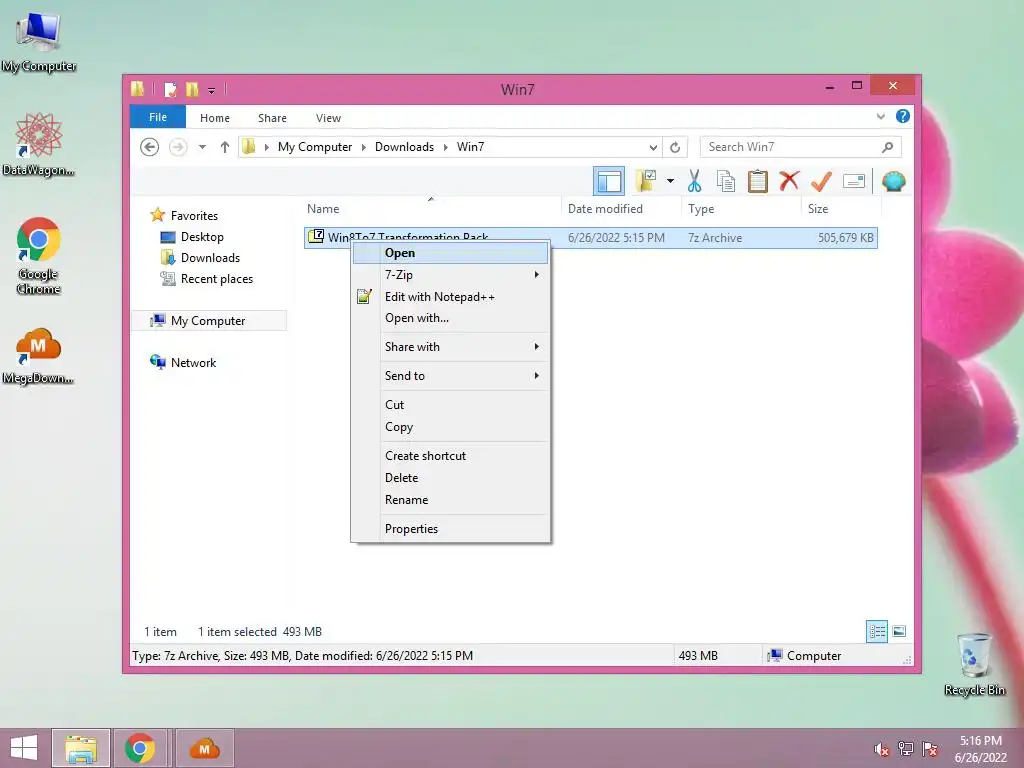The width and height of the screenshot is (1024, 768).
Task: Sort by the Name column header
Action: pos(323,209)
